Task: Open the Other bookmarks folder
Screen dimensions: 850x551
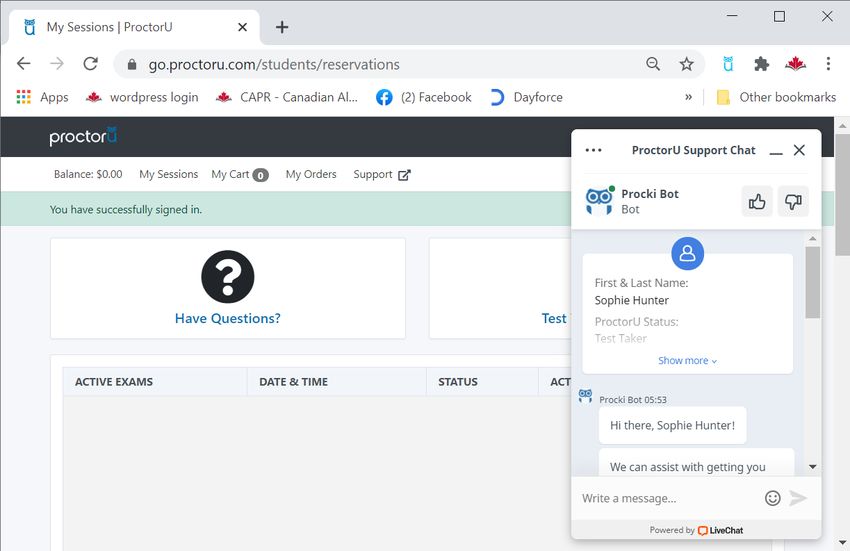Action: click(776, 97)
